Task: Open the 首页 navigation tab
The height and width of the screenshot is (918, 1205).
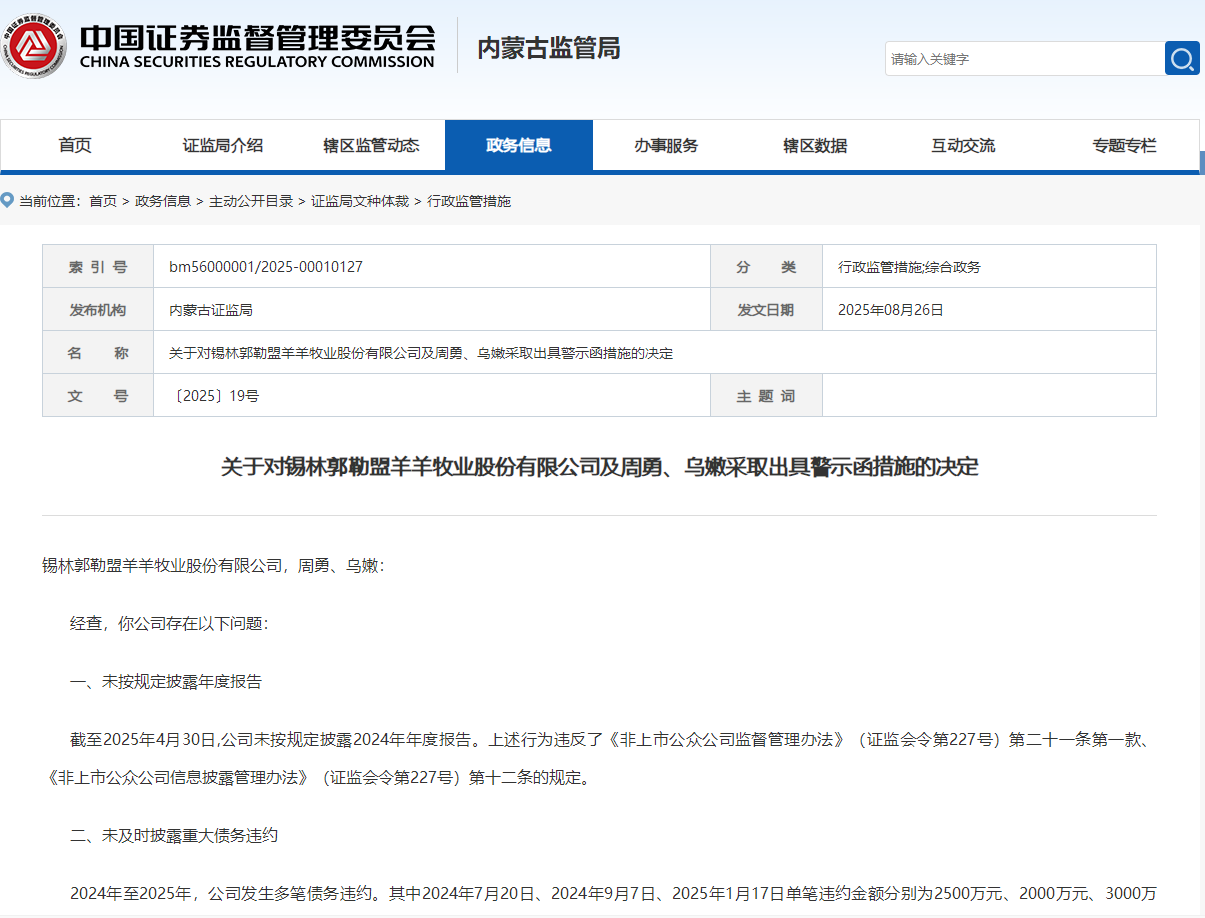Action: click(75, 146)
